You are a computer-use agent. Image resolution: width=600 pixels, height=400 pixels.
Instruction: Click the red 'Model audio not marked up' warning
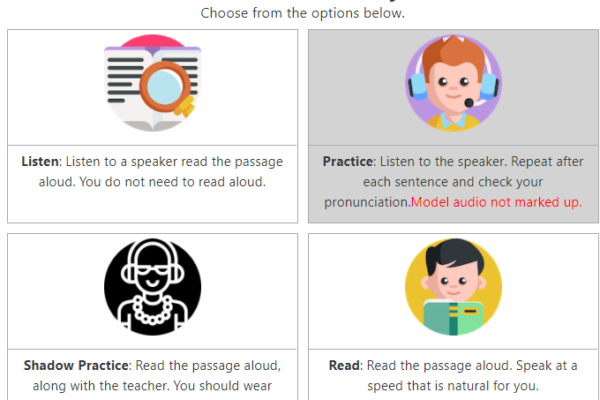click(497, 202)
